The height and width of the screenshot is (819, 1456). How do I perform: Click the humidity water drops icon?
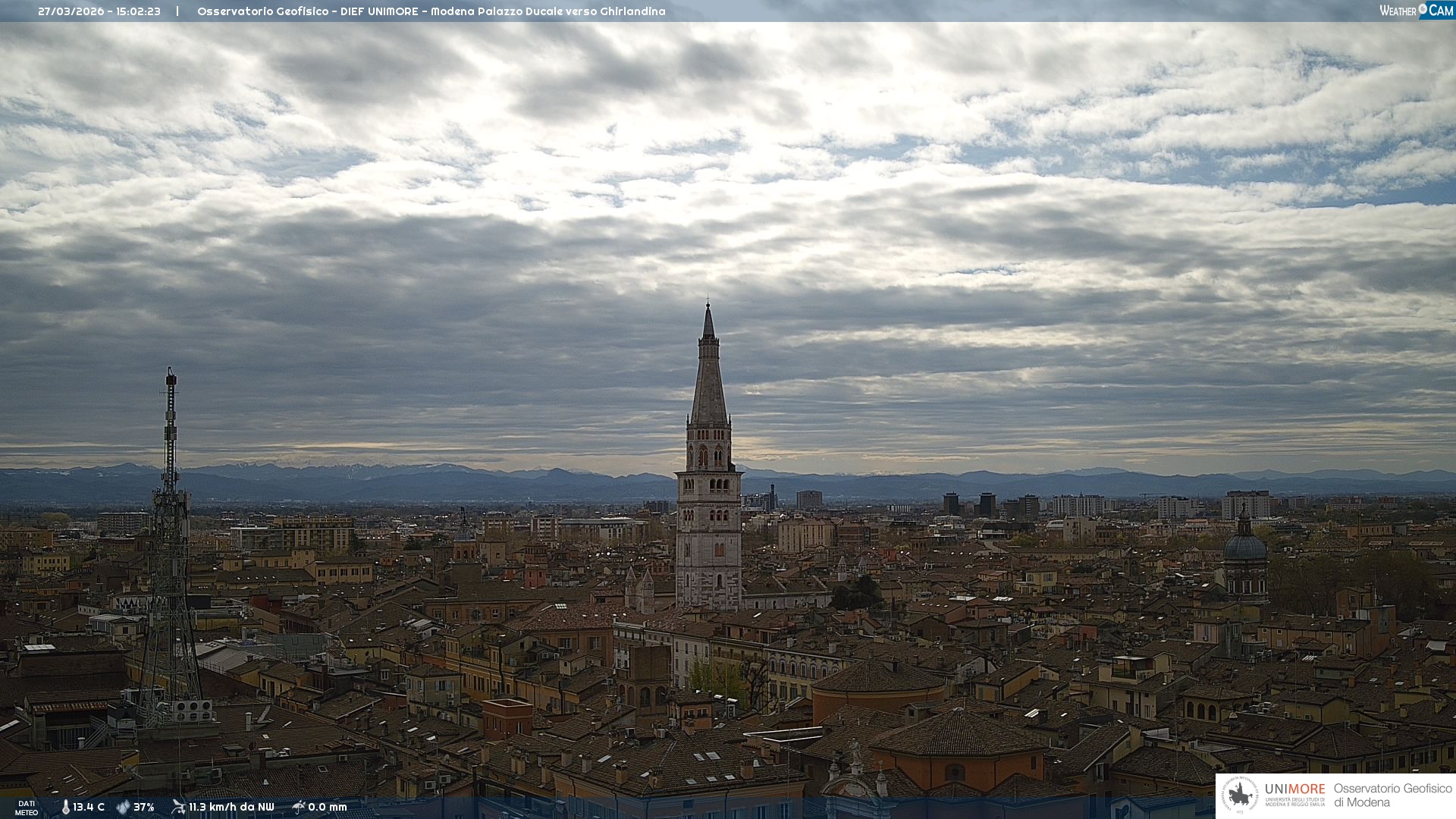pos(123,808)
